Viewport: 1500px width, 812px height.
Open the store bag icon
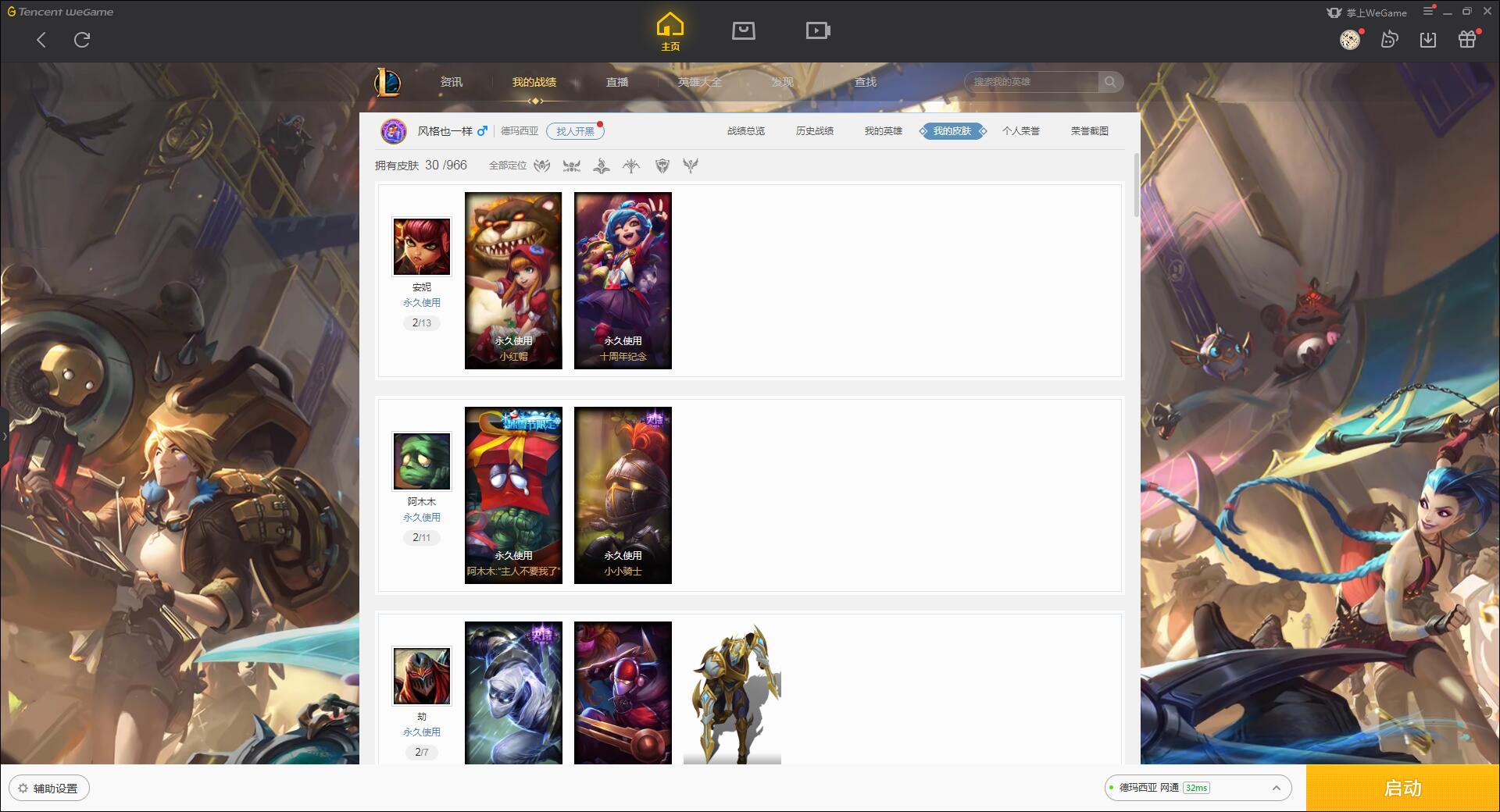pyautogui.click(x=744, y=31)
